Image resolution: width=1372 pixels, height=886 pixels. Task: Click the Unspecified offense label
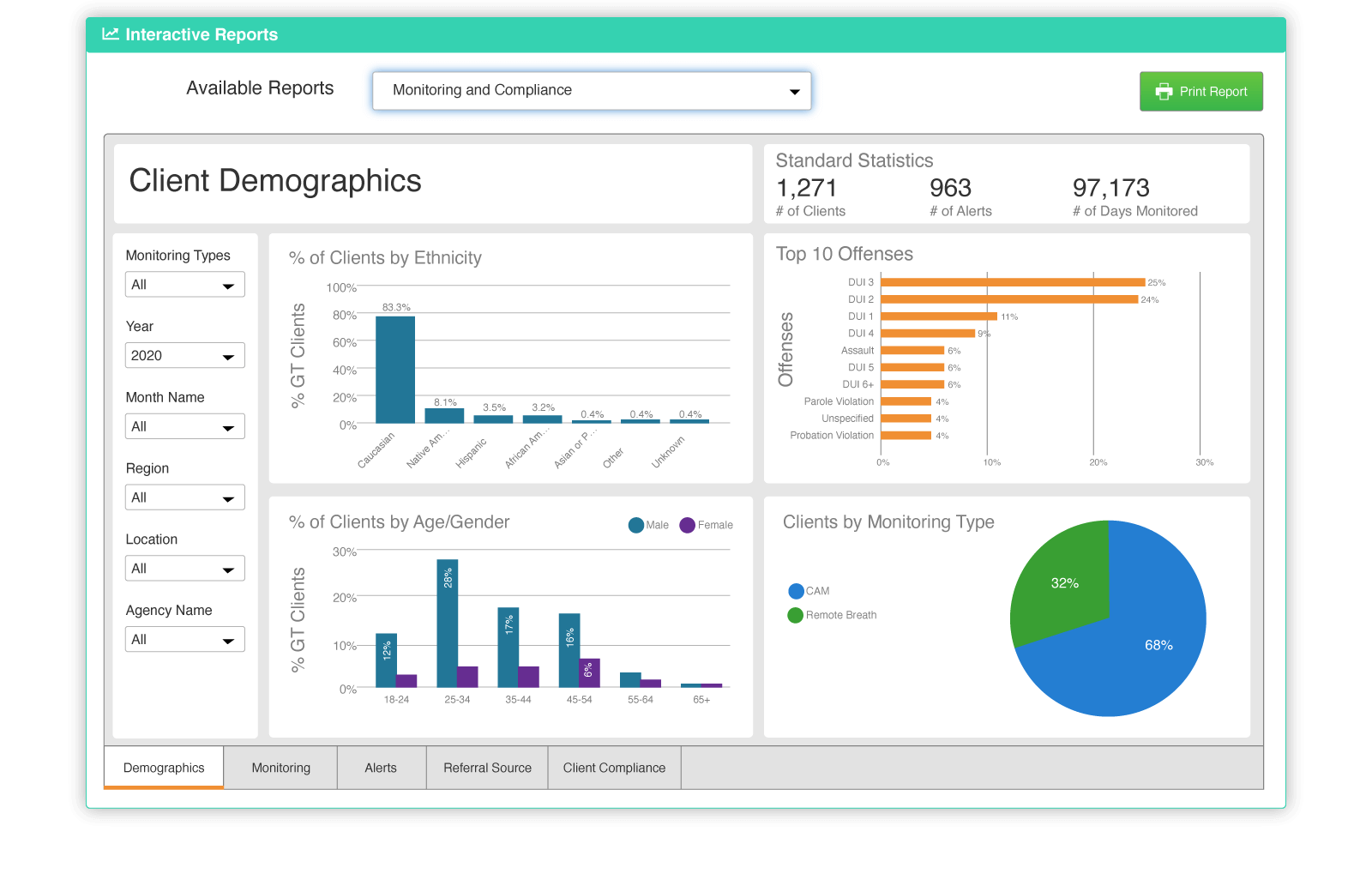[847, 419]
